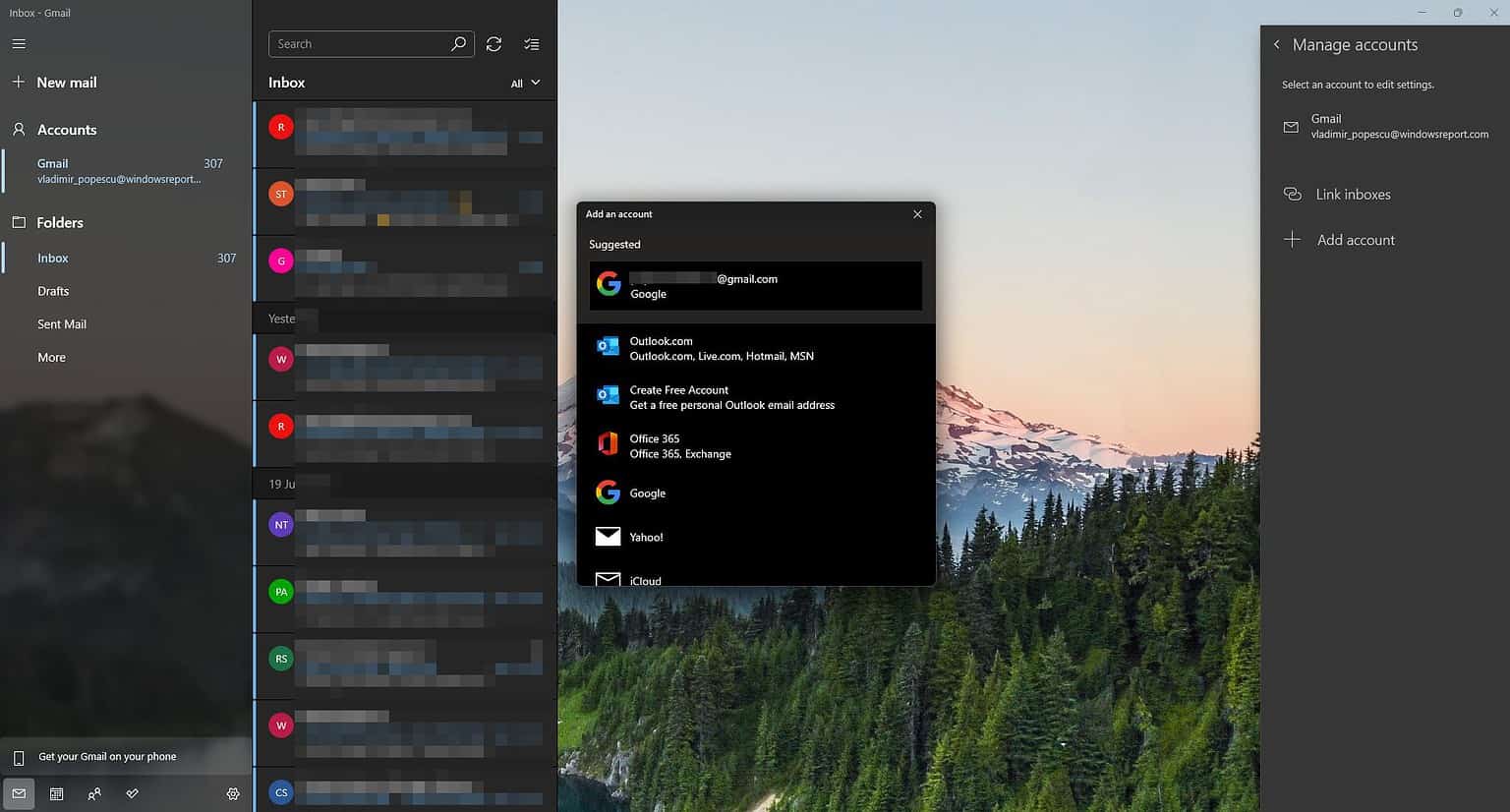Viewport: 1510px width, 812px height.
Task: Click the search magnifier icon
Action: point(458,43)
